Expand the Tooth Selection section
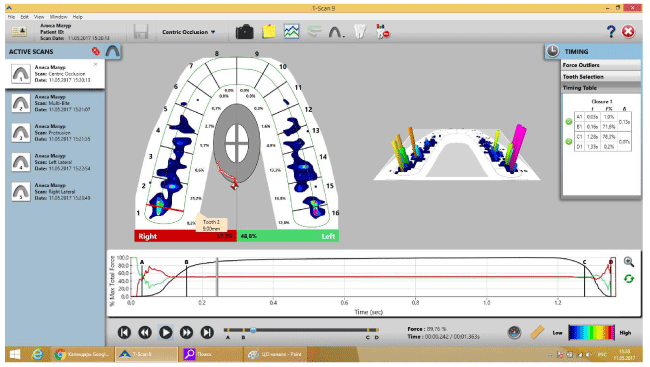Screen dimensions: 650x367 601,77
